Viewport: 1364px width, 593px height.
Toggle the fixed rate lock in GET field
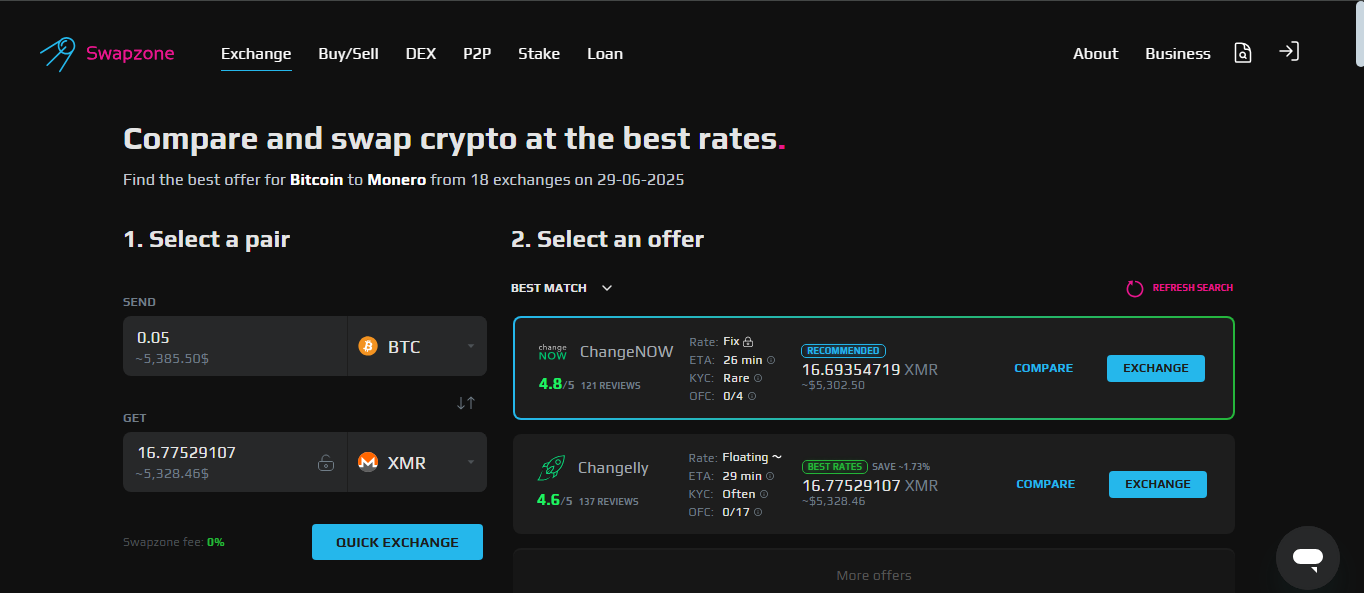click(x=325, y=463)
